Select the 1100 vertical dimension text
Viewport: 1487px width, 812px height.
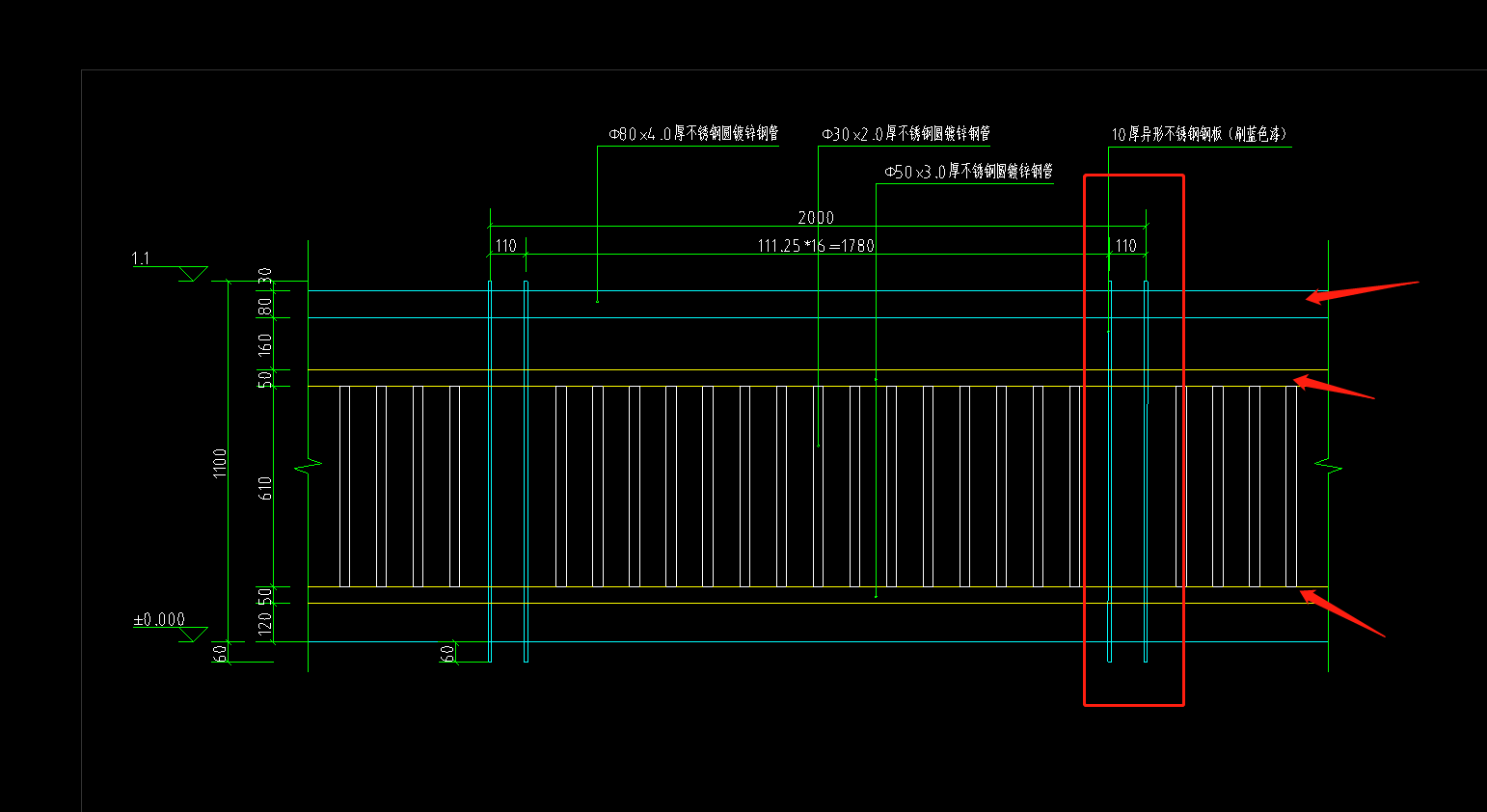220,463
